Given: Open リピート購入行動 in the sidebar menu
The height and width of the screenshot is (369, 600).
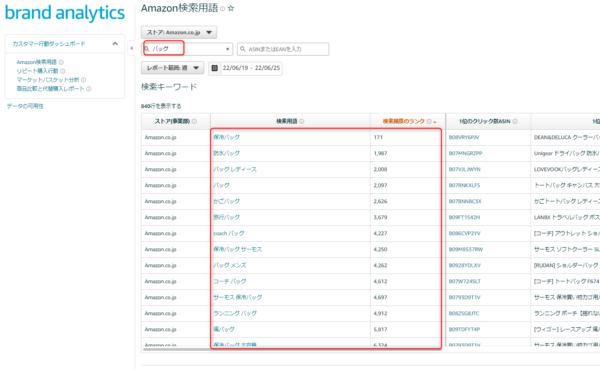Looking at the screenshot, I should [37, 71].
